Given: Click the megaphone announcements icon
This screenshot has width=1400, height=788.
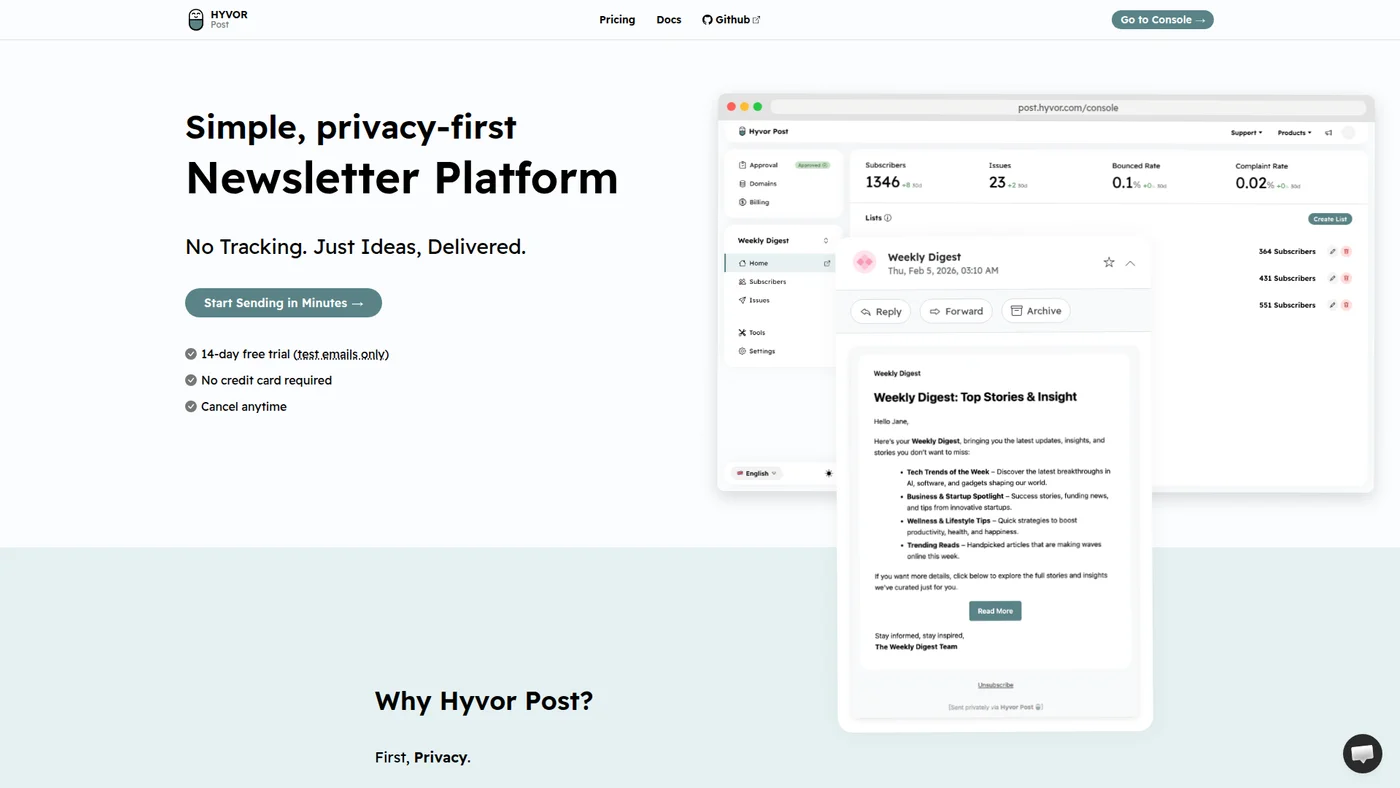Looking at the screenshot, I should tap(1329, 132).
